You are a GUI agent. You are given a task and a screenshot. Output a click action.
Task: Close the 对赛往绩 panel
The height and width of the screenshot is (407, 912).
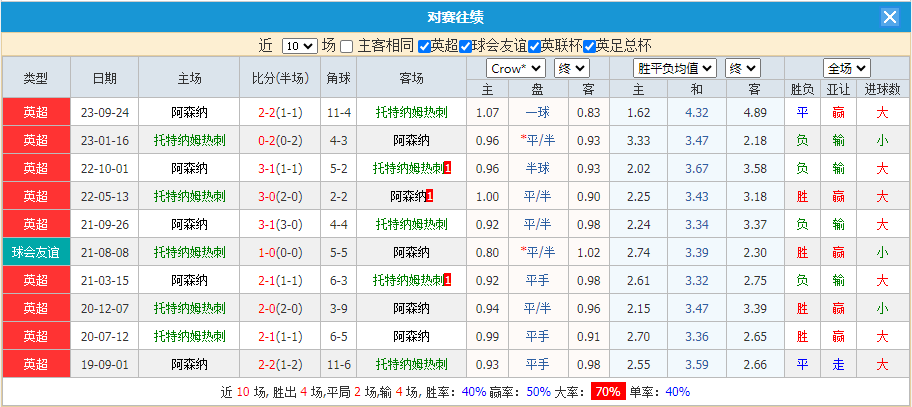tap(889, 17)
